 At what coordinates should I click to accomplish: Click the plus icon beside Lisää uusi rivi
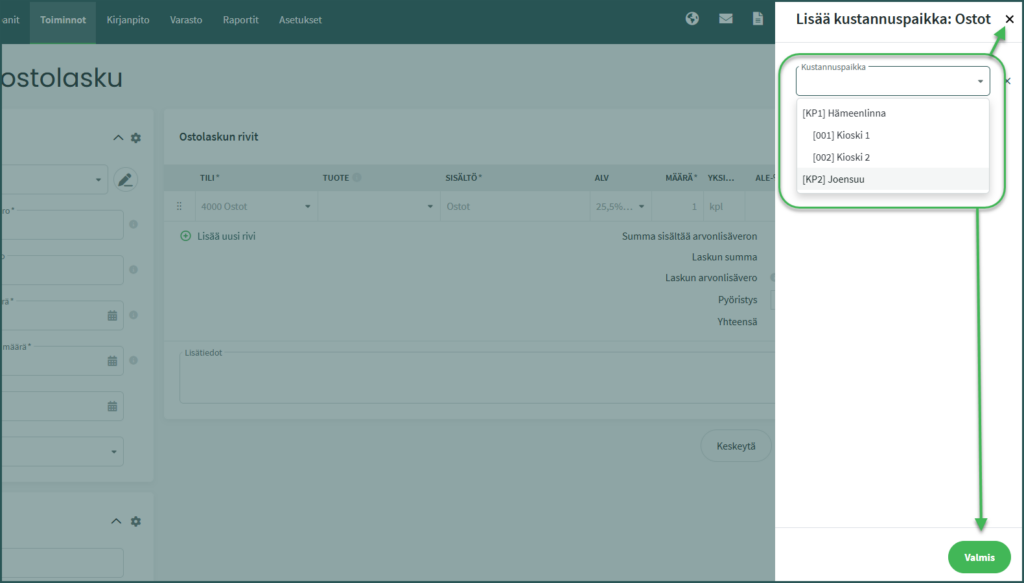185,236
